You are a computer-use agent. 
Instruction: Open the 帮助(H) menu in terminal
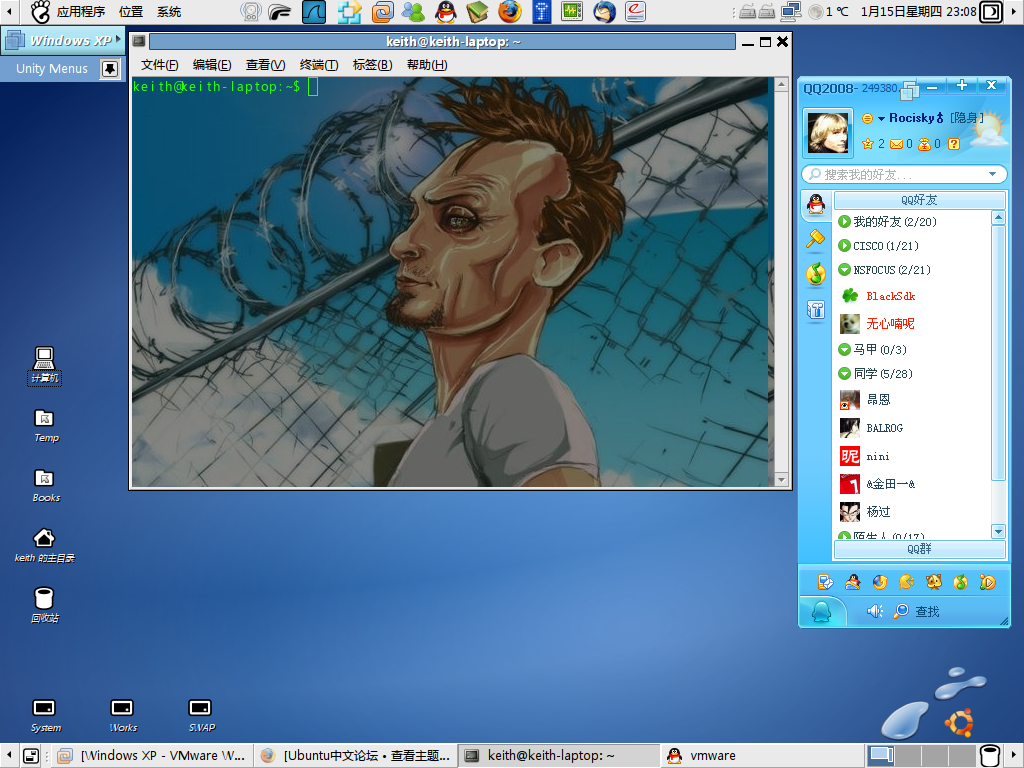(427, 65)
